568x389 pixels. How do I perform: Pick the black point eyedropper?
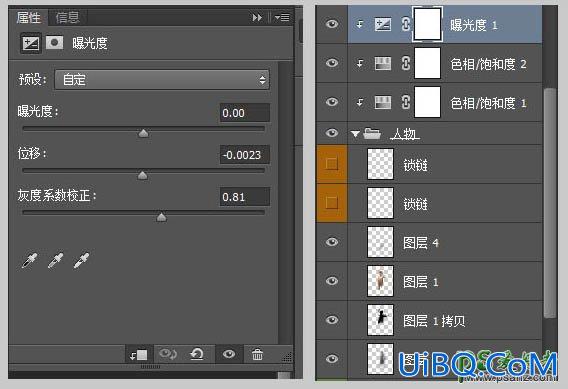pos(30,260)
